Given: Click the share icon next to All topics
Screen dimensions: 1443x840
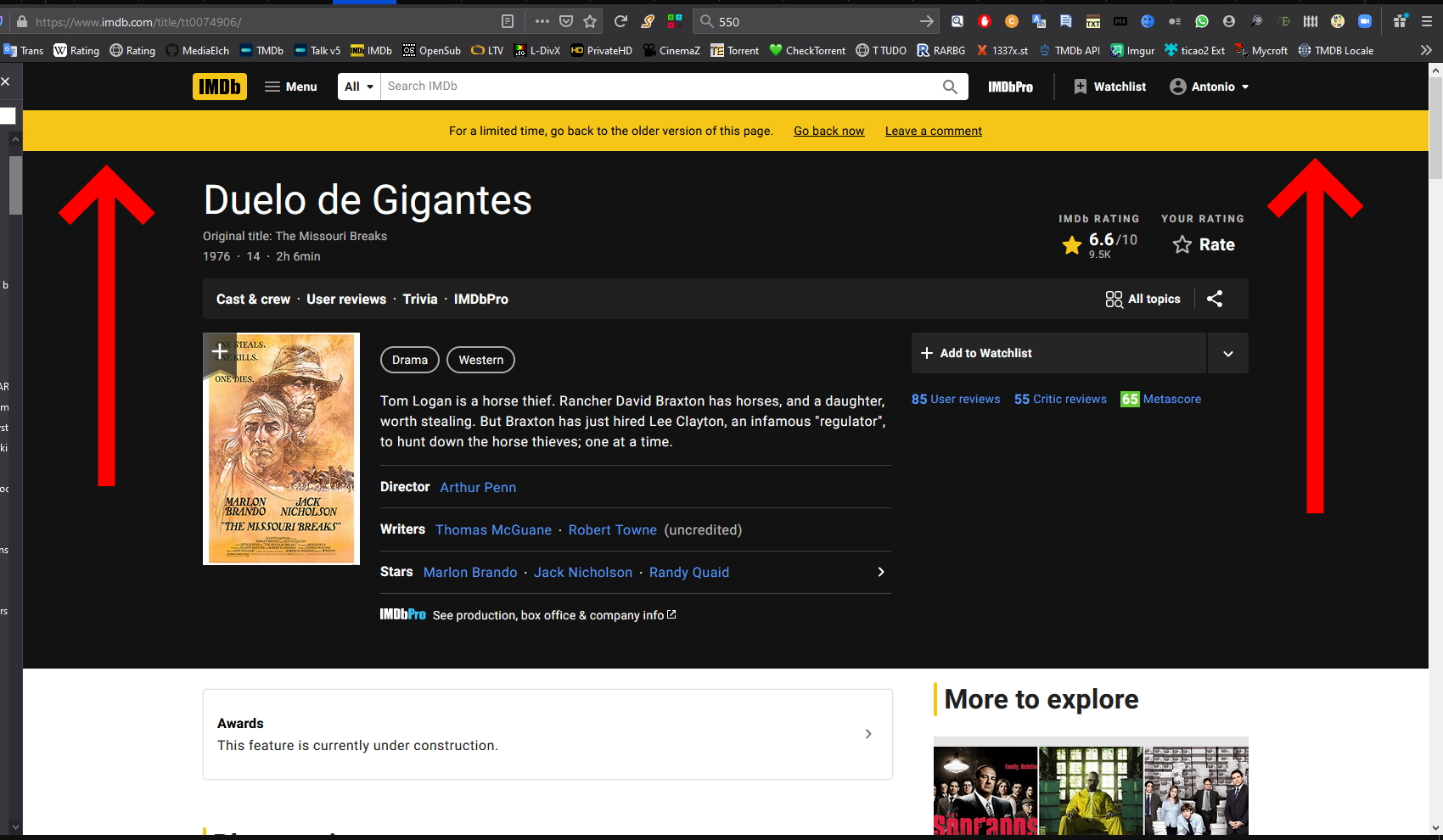Looking at the screenshot, I should 1214,299.
